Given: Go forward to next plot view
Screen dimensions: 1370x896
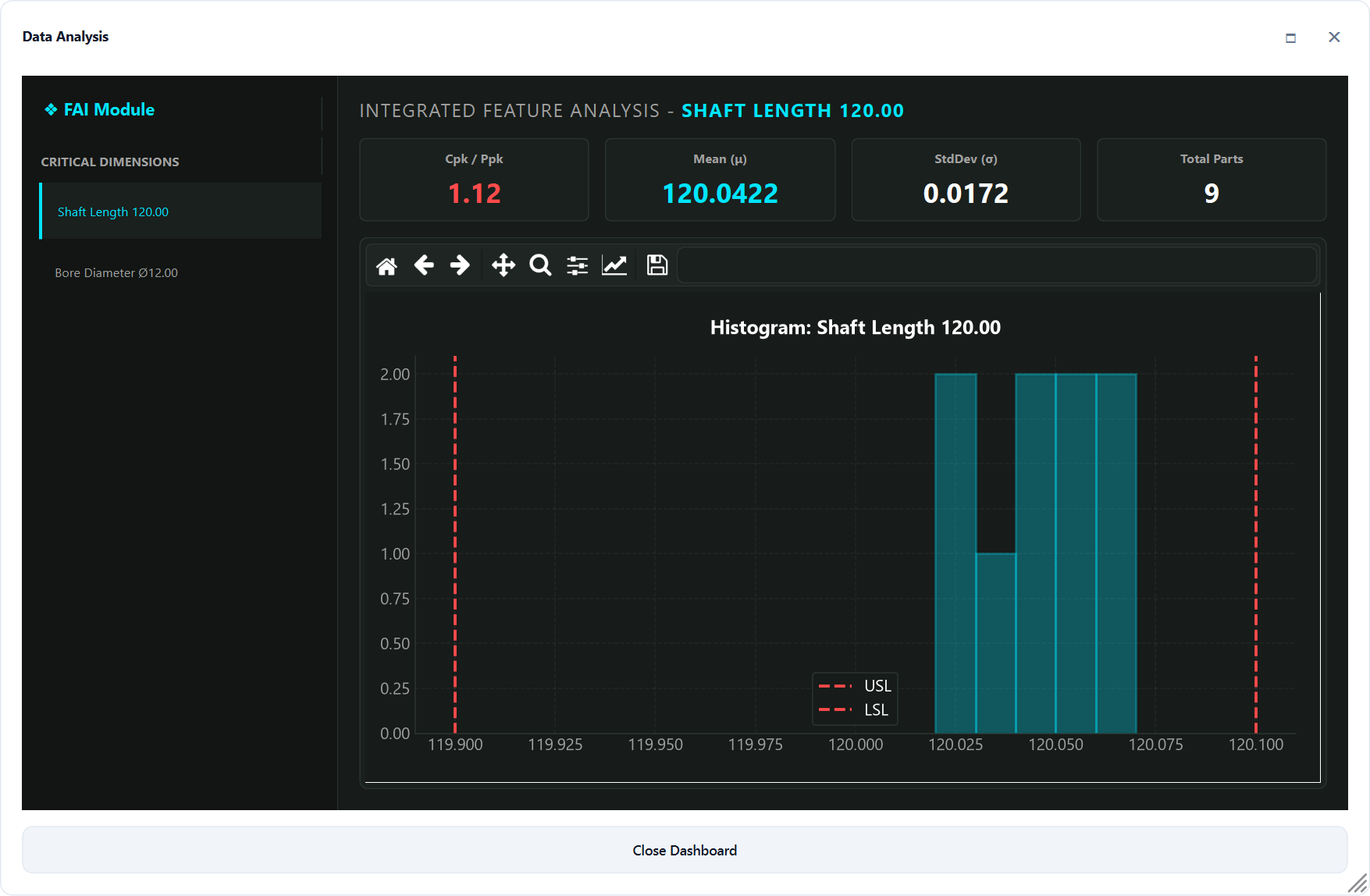Looking at the screenshot, I should point(461,265).
